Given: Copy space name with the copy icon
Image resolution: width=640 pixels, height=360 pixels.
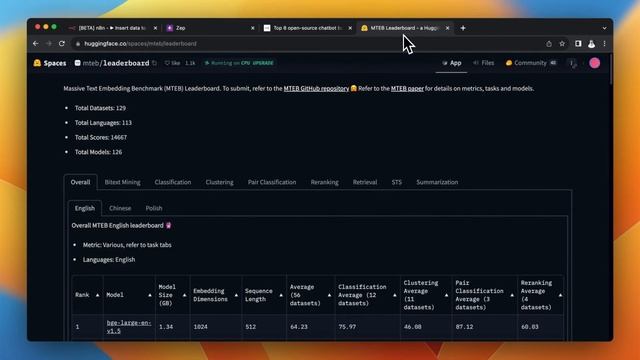Looking at the screenshot, I should tap(155, 63).
